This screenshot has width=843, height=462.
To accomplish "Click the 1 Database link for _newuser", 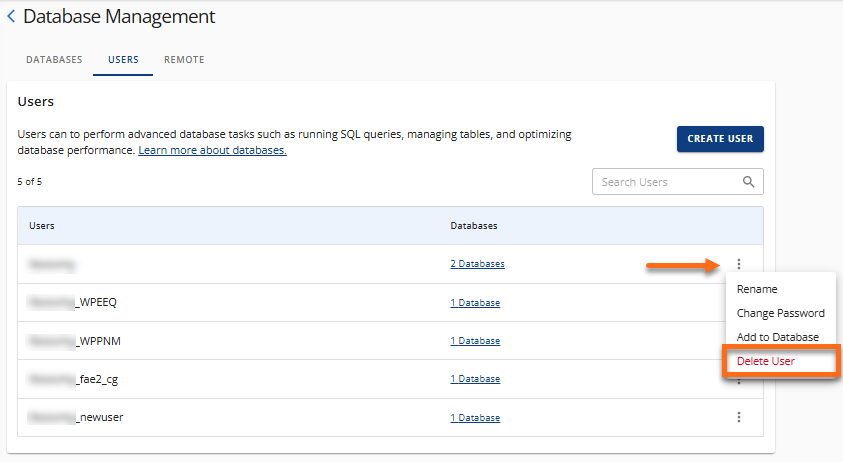I will 475,417.
